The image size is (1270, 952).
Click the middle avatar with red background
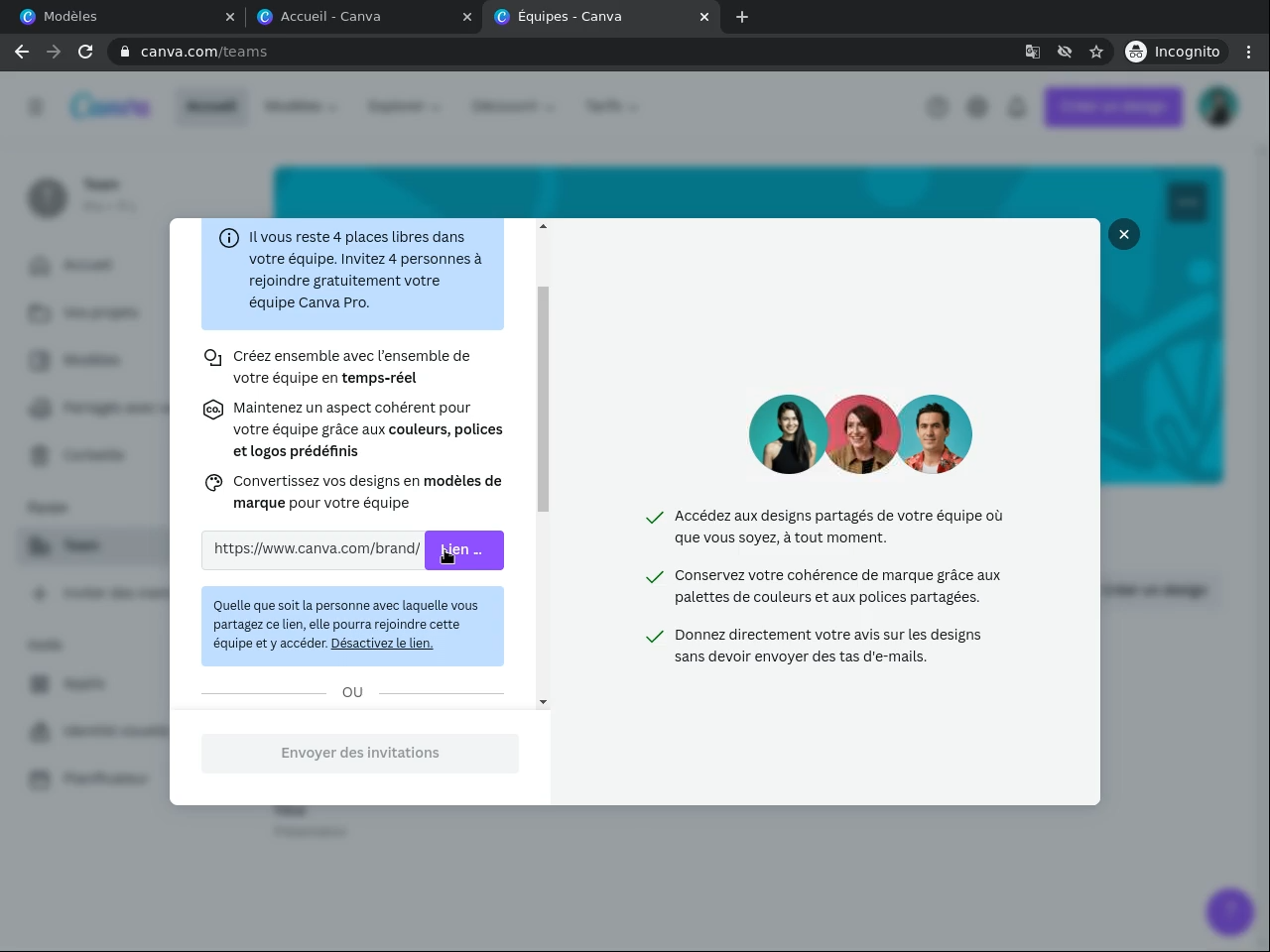point(860,434)
